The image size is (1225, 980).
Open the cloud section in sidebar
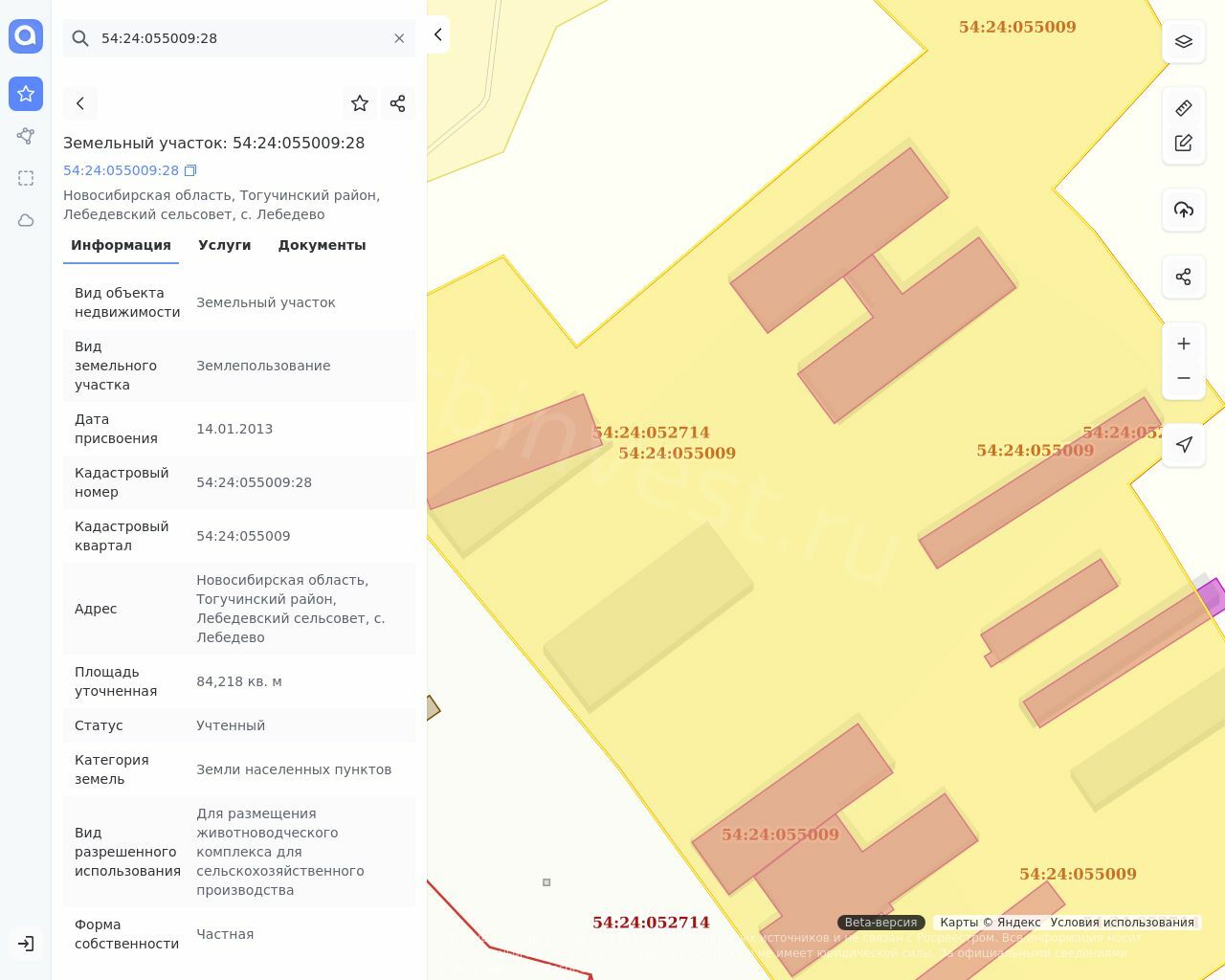[x=26, y=220]
